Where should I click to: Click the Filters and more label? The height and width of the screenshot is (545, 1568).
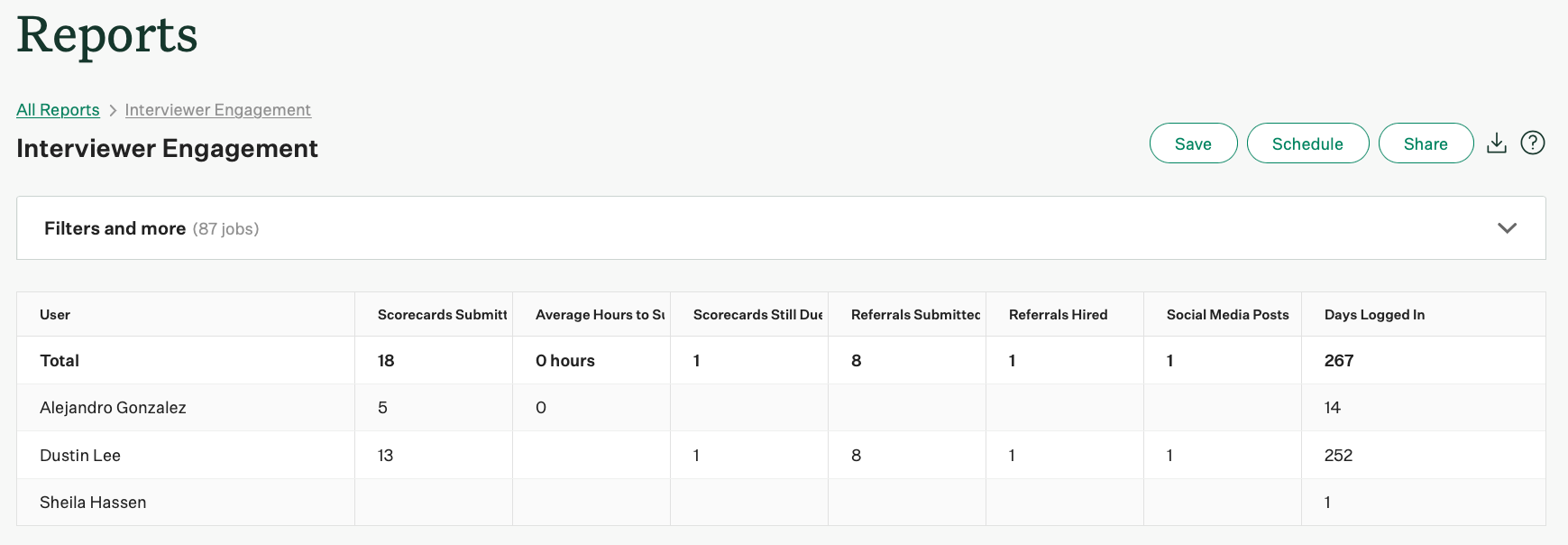pyautogui.click(x=115, y=228)
